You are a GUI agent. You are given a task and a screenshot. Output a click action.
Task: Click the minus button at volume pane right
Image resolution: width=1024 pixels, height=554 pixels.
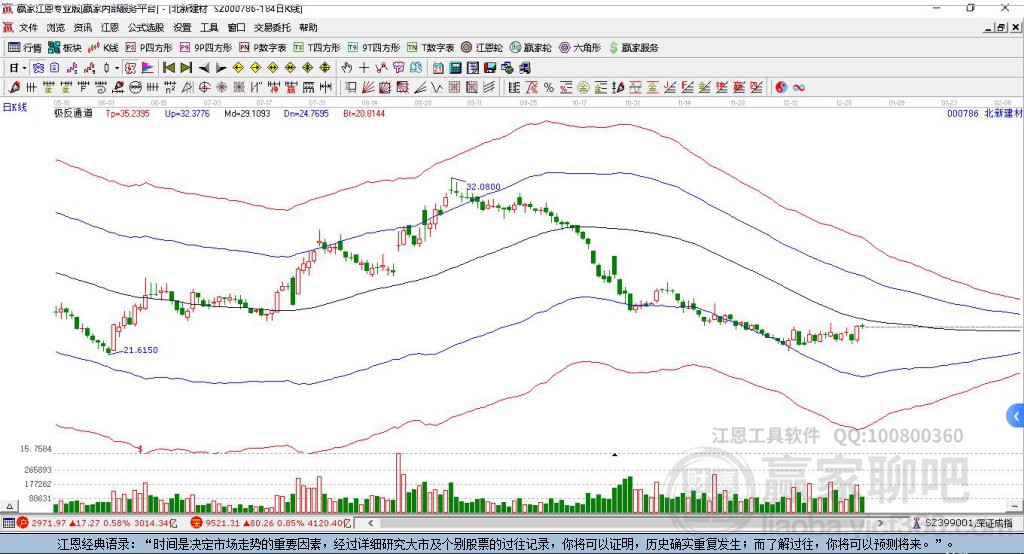1014,506
